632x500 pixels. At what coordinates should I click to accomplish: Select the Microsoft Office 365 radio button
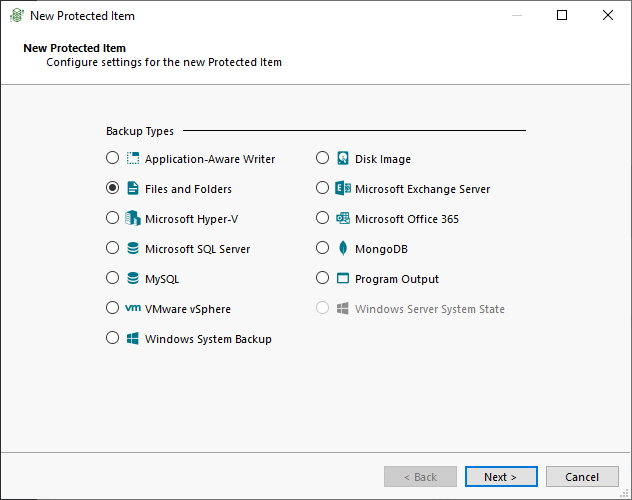point(322,218)
